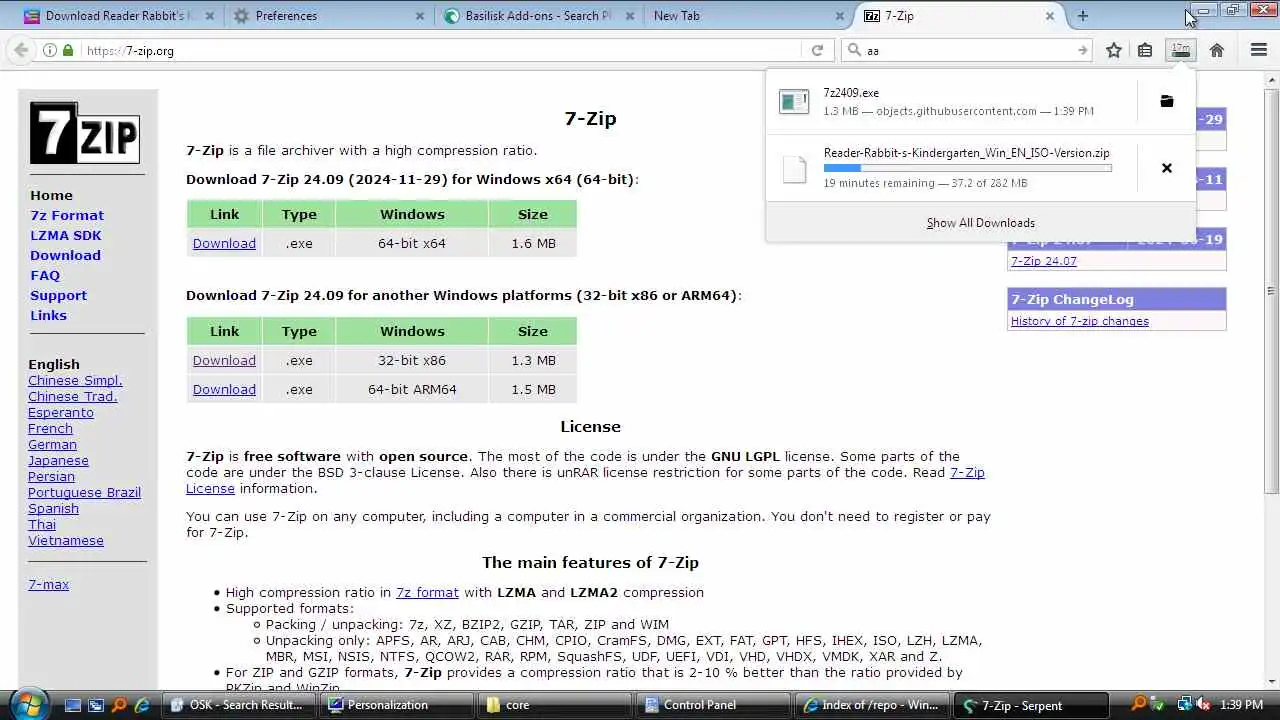
Task: Bookmark this page with the star icon
Action: point(1113,50)
